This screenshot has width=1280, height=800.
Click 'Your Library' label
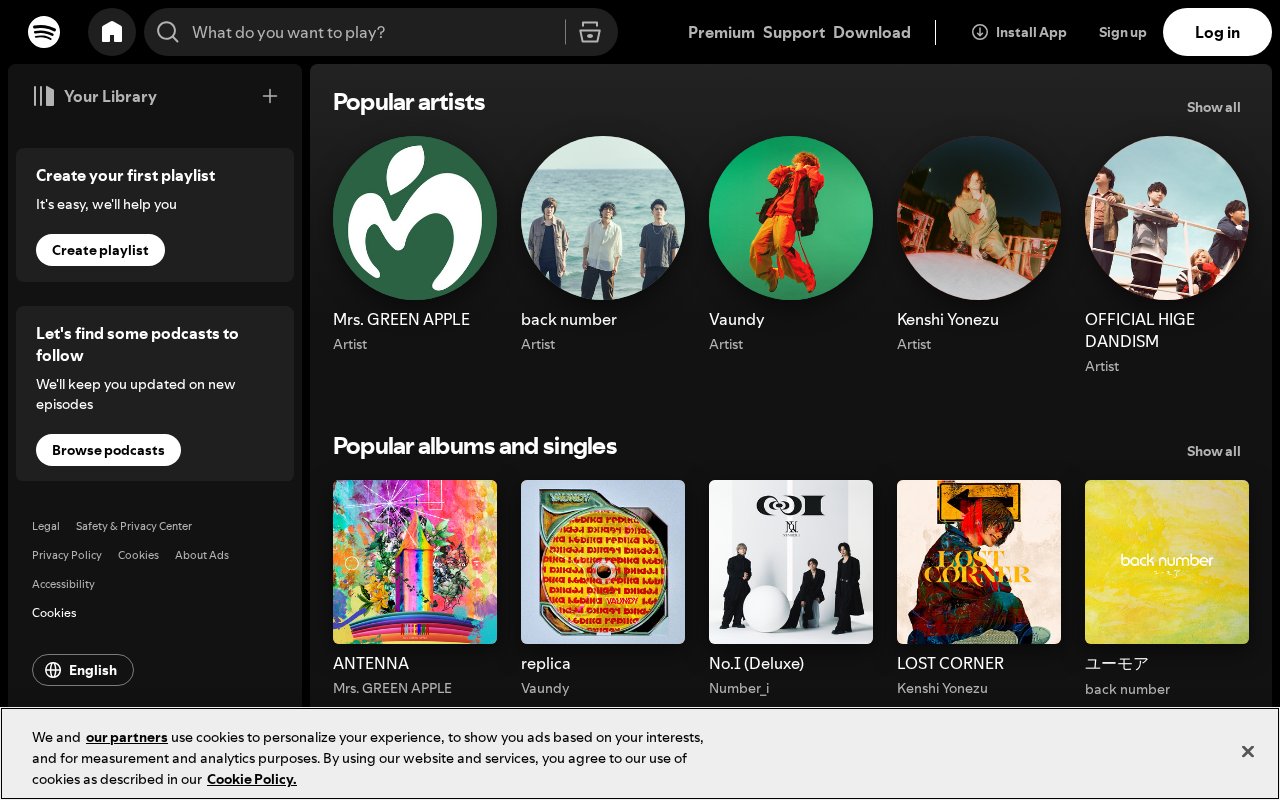[110, 96]
